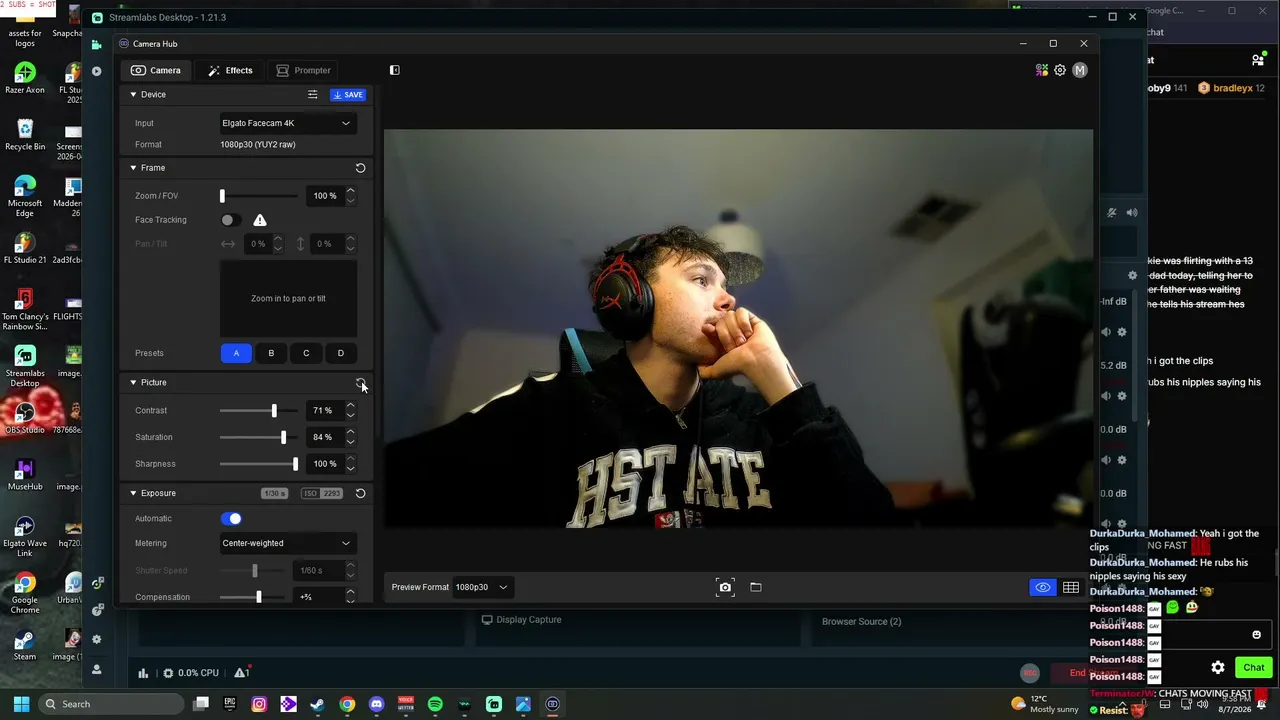Open the M user profile avatar

[x=1079, y=70]
